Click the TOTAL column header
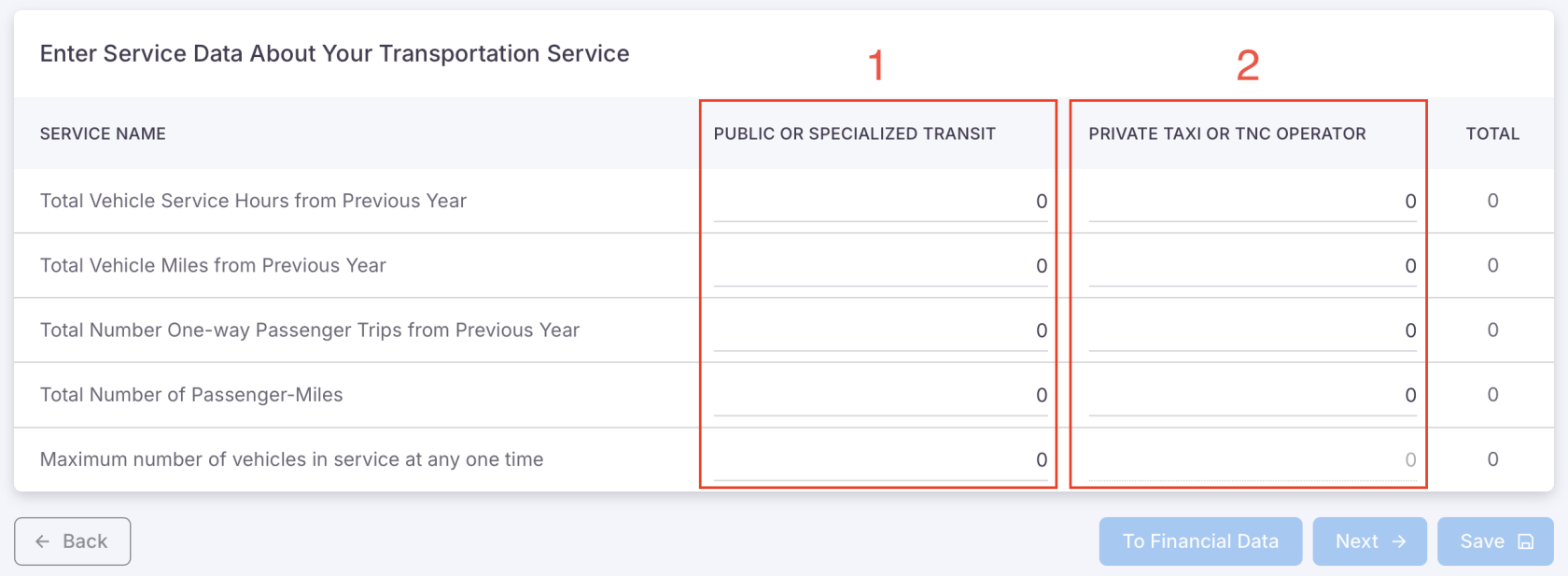1568x576 pixels. [x=1492, y=133]
